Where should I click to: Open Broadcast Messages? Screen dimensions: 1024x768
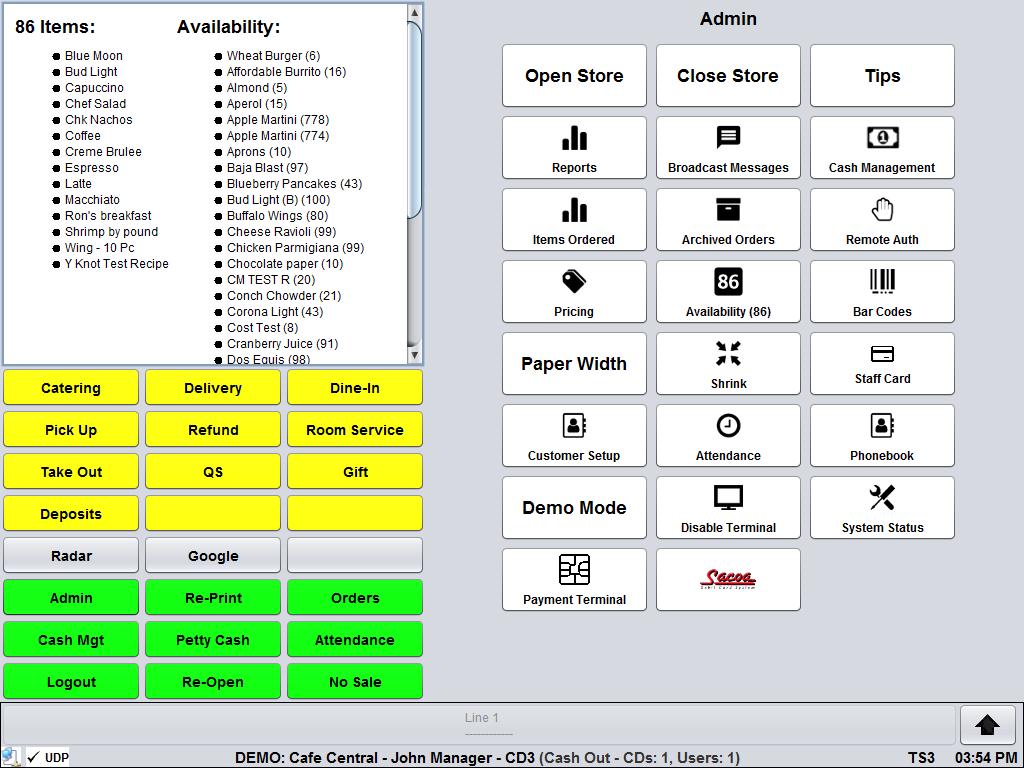pos(728,148)
